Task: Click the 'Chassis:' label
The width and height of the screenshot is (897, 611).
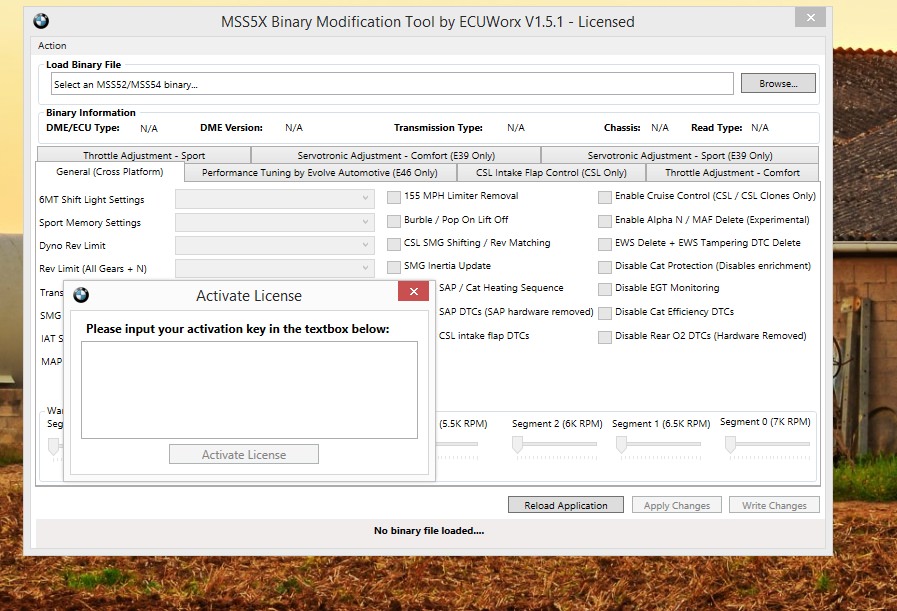Action: (x=622, y=128)
